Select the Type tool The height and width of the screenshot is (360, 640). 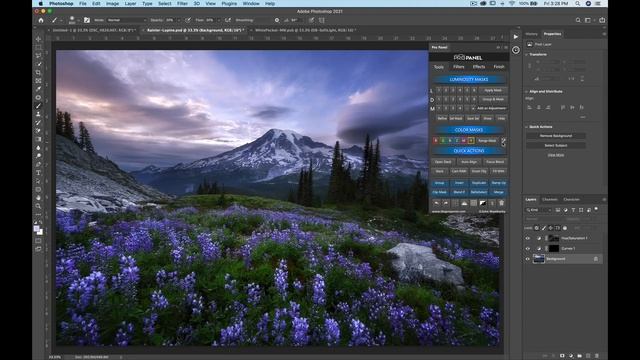(38, 173)
